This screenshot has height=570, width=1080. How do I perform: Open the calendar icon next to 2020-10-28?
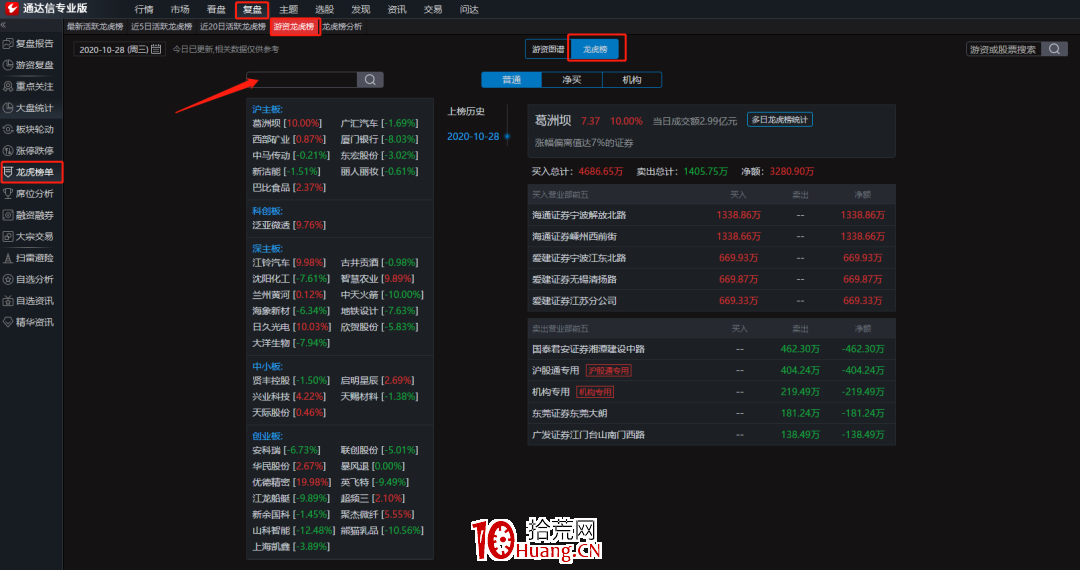coord(156,49)
